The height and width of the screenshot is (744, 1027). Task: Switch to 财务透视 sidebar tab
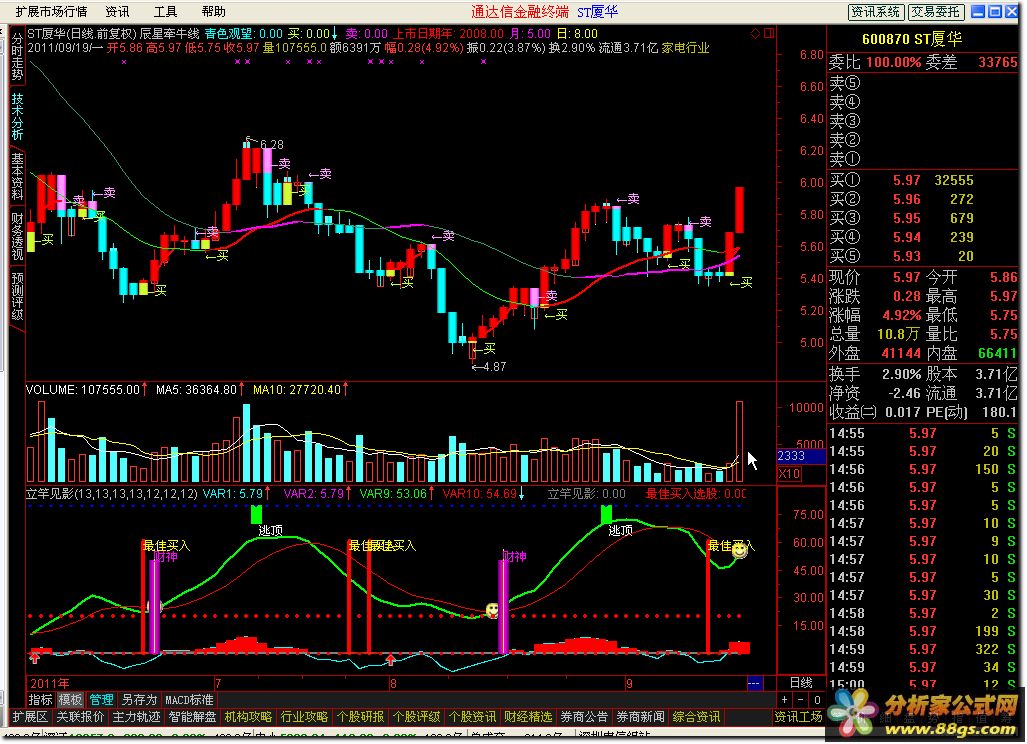(x=17, y=236)
